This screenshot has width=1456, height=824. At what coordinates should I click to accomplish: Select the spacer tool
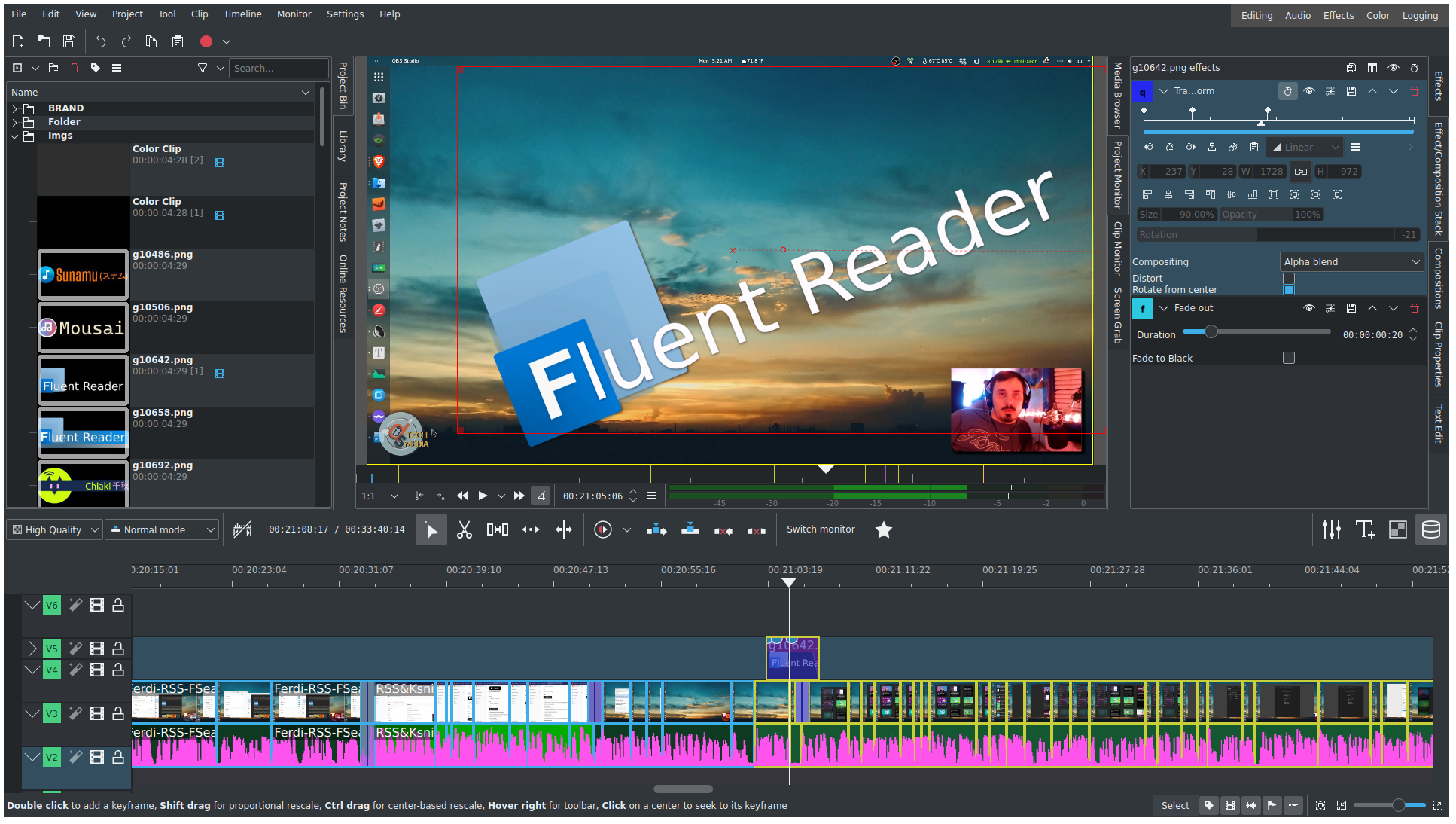click(498, 530)
